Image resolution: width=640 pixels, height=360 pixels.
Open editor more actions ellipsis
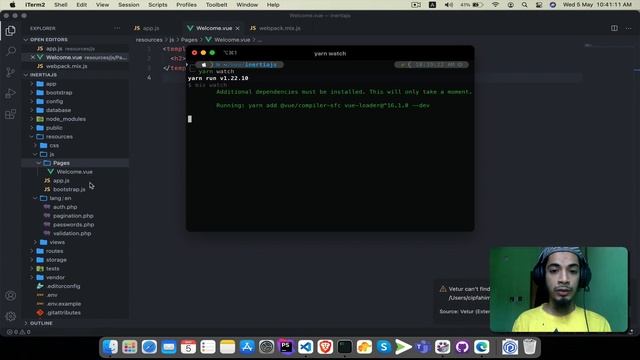click(628, 28)
